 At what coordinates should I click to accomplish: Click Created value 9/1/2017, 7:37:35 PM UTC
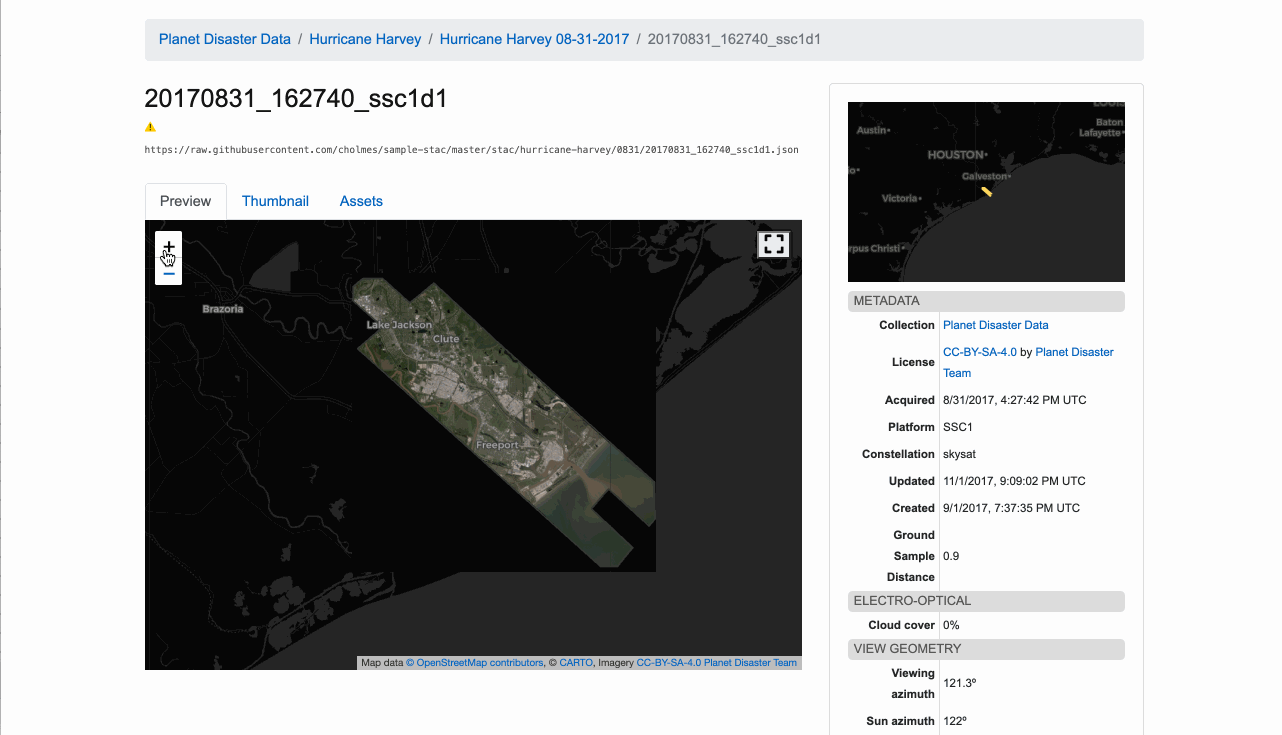pyautogui.click(x=1011, y=508)
